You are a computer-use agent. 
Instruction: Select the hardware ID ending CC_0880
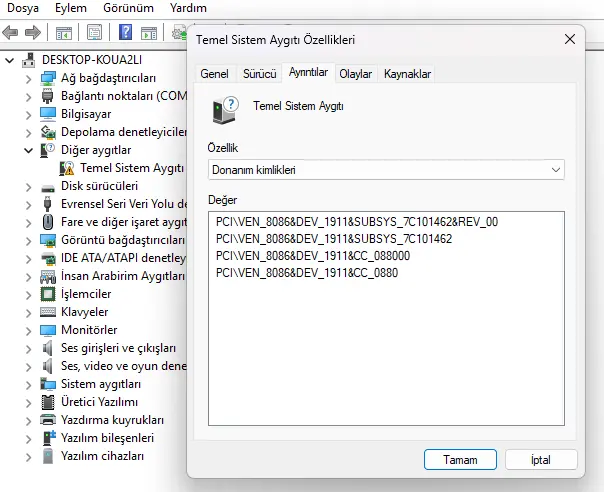click(x=307, y=273)
